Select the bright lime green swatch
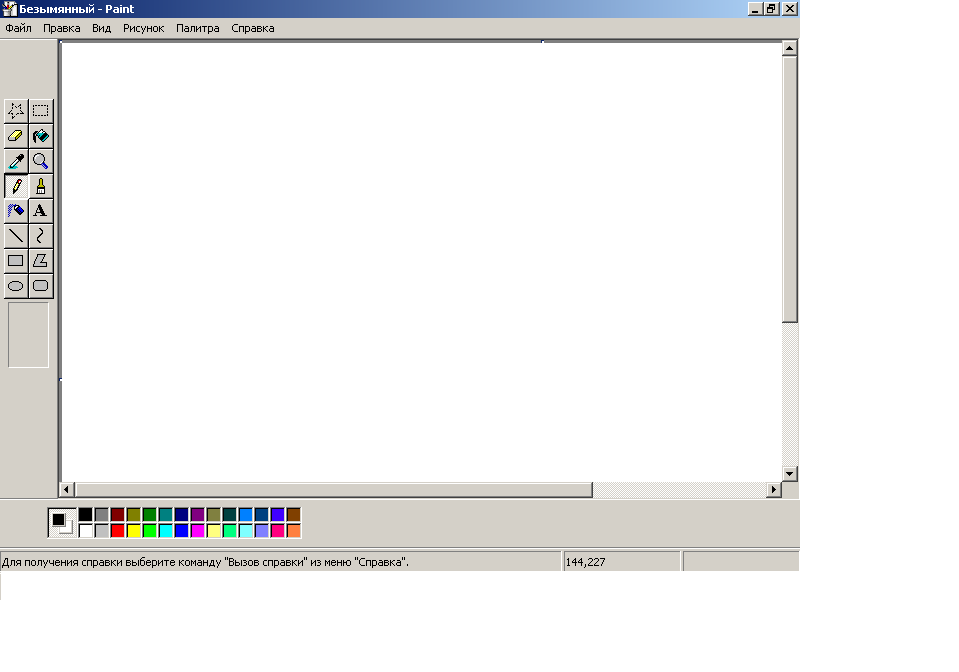 pos(150,531)
